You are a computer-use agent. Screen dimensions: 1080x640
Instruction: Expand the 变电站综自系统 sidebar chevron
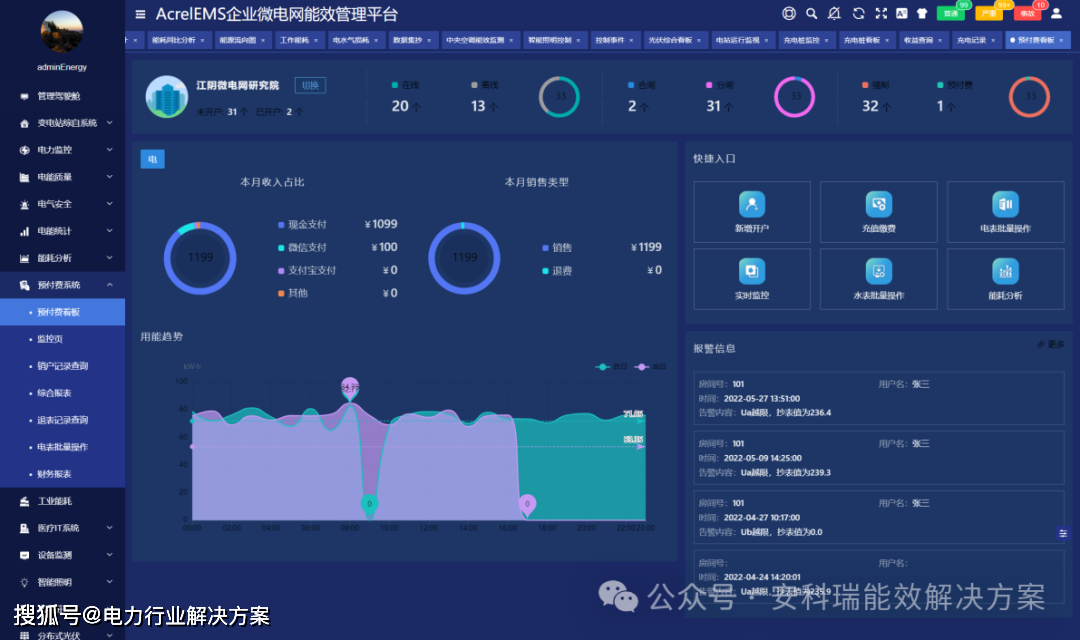(x=110, y=123)
